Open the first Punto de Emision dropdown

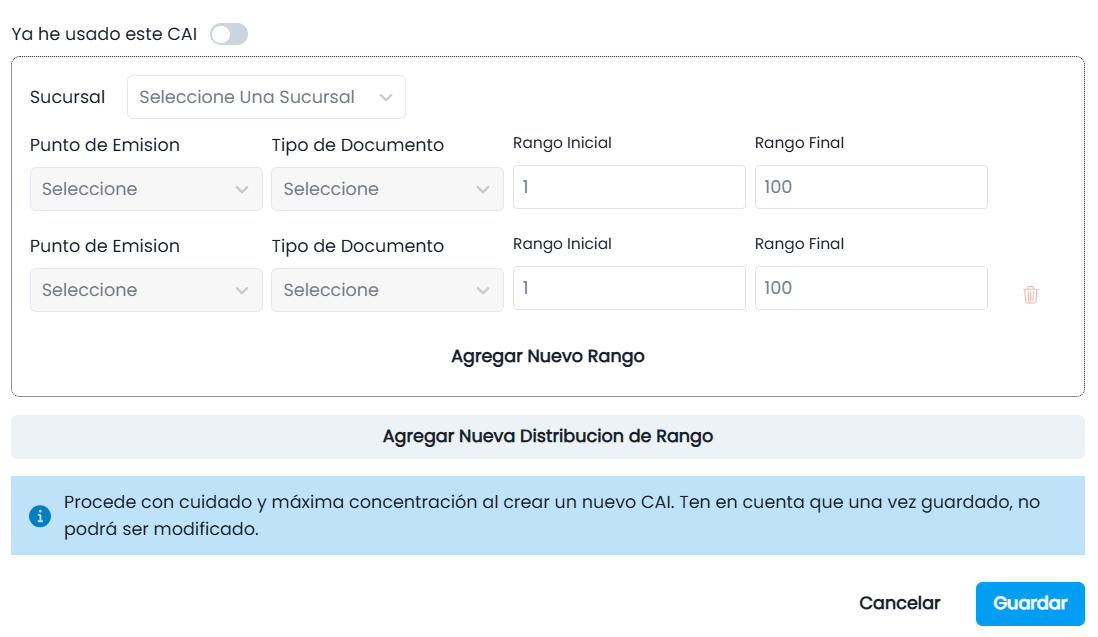tap(146, 189)
